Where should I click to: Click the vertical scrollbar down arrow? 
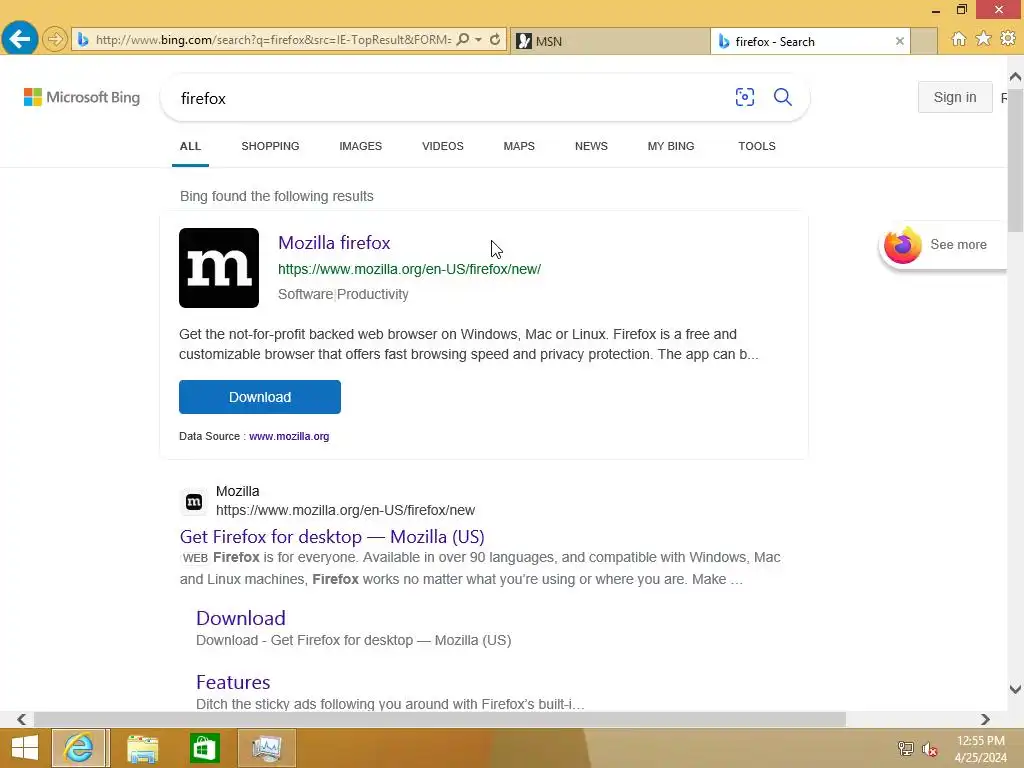click(x=1015, y=689)
